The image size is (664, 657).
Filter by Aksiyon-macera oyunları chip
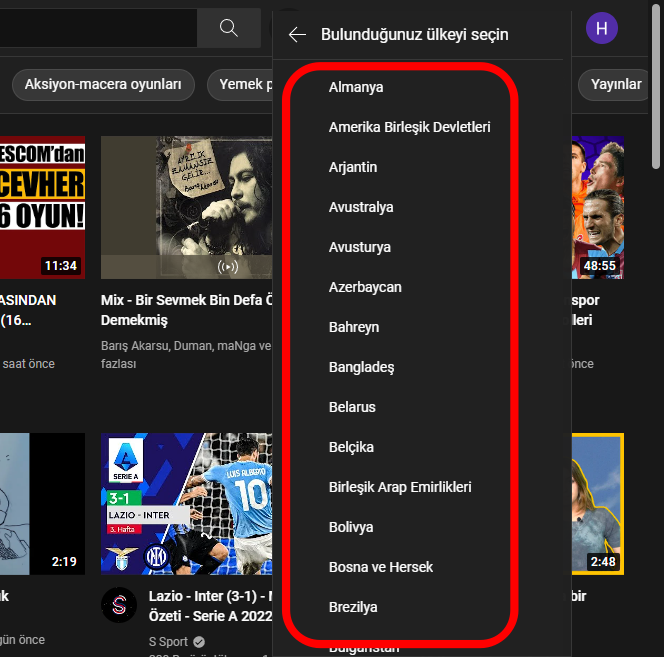tap(103, 85)
